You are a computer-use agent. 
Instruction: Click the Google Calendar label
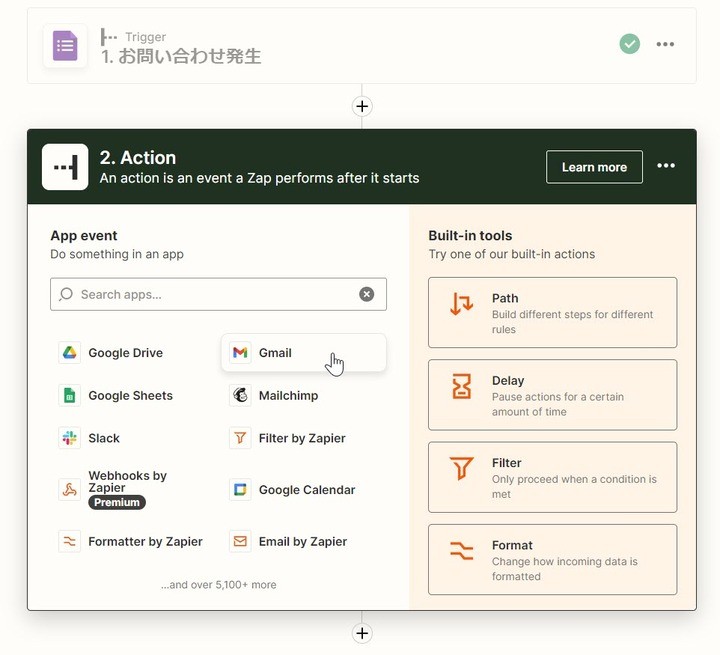(x=307, y=490)
